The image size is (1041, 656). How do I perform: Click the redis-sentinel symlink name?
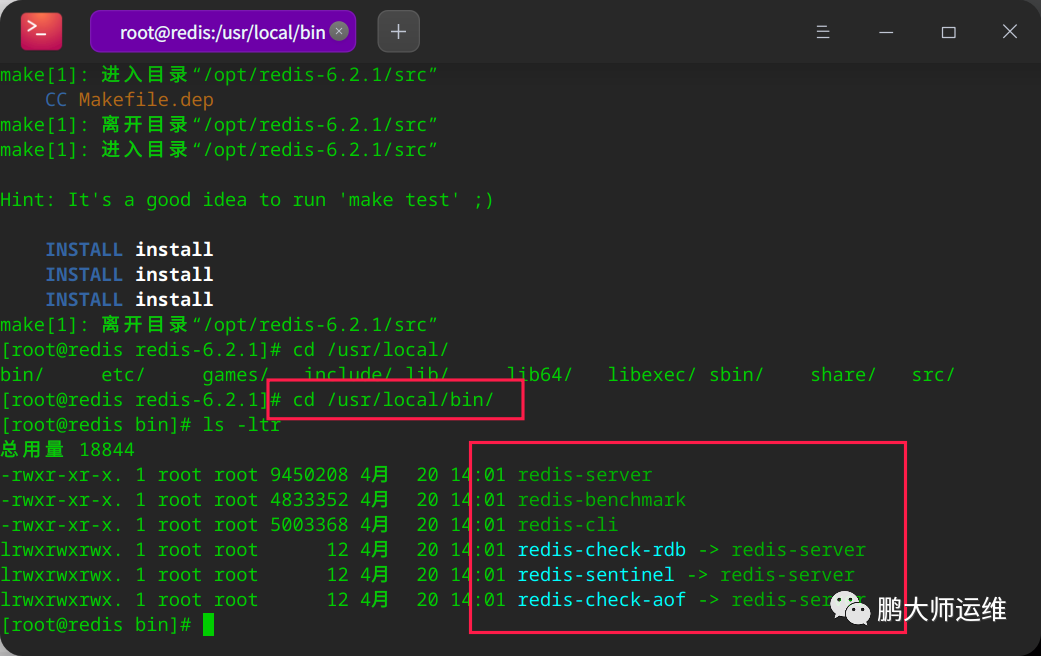(596, 575)
